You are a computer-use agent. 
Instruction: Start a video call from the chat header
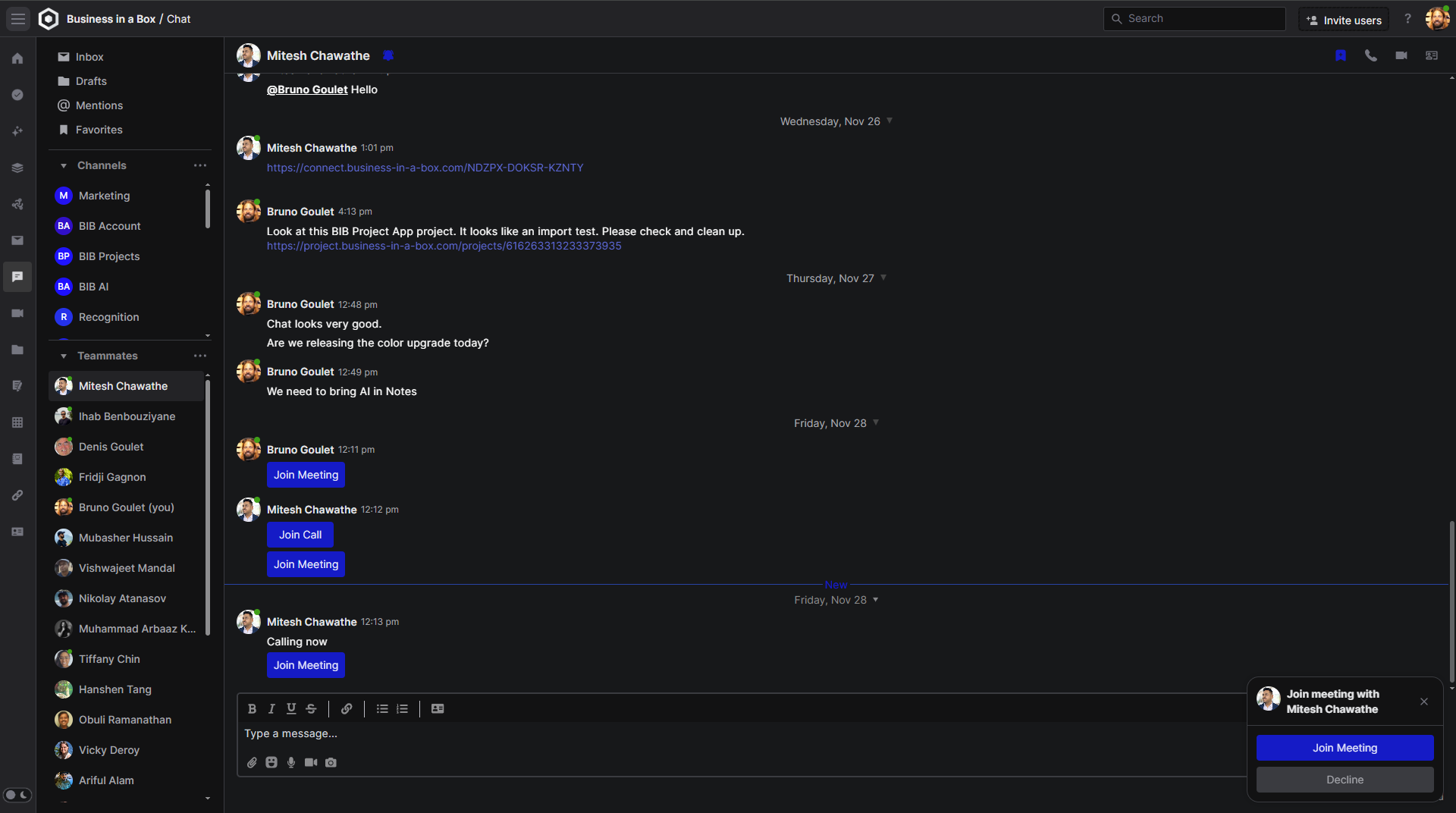coord(1401,55)
